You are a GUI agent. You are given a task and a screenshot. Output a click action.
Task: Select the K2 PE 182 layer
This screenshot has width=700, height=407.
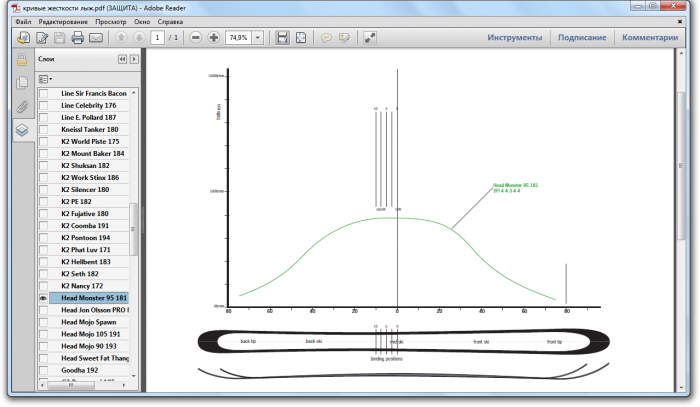(76, 202)
